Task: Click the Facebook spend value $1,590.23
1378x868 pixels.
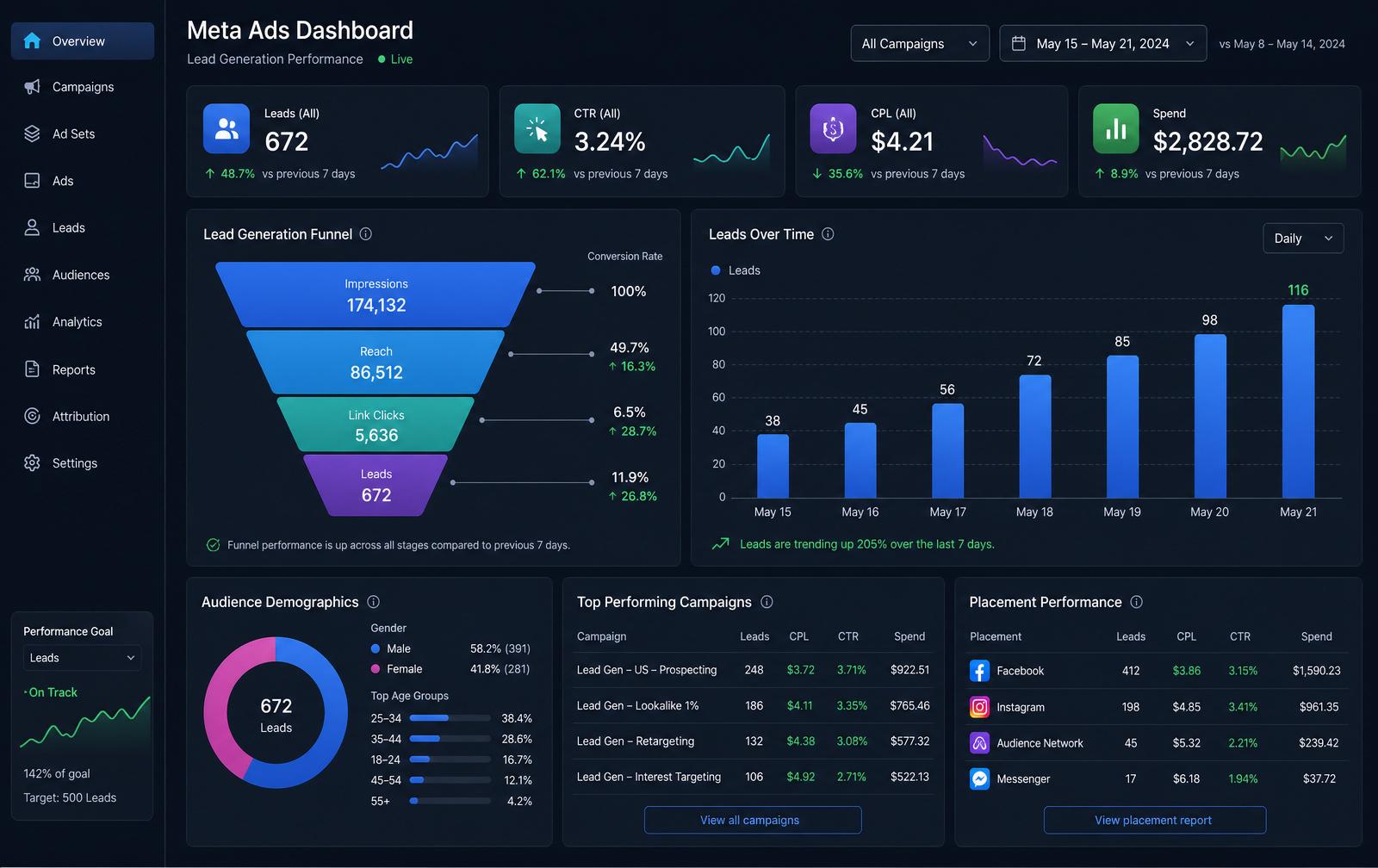Action: tap(1316, 671)
